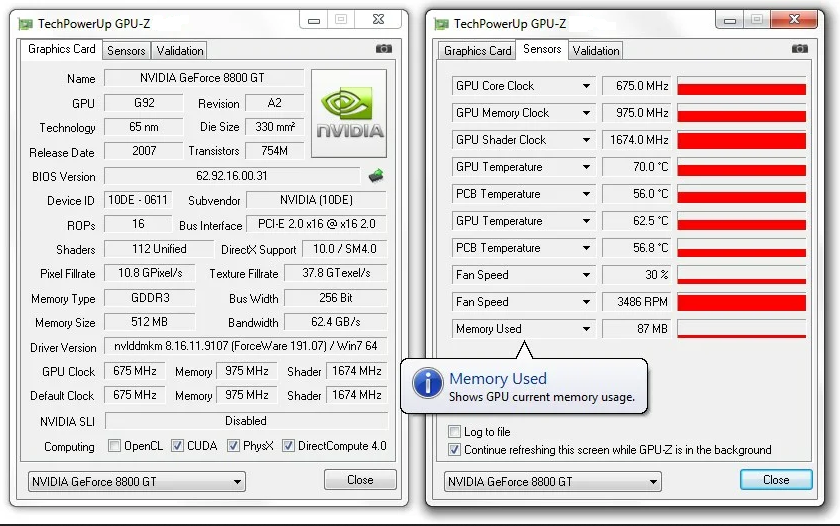840x526 pixels.
Task: Click the GPU Temperature 70.0 °C red graph
Action: click(741, 167)
